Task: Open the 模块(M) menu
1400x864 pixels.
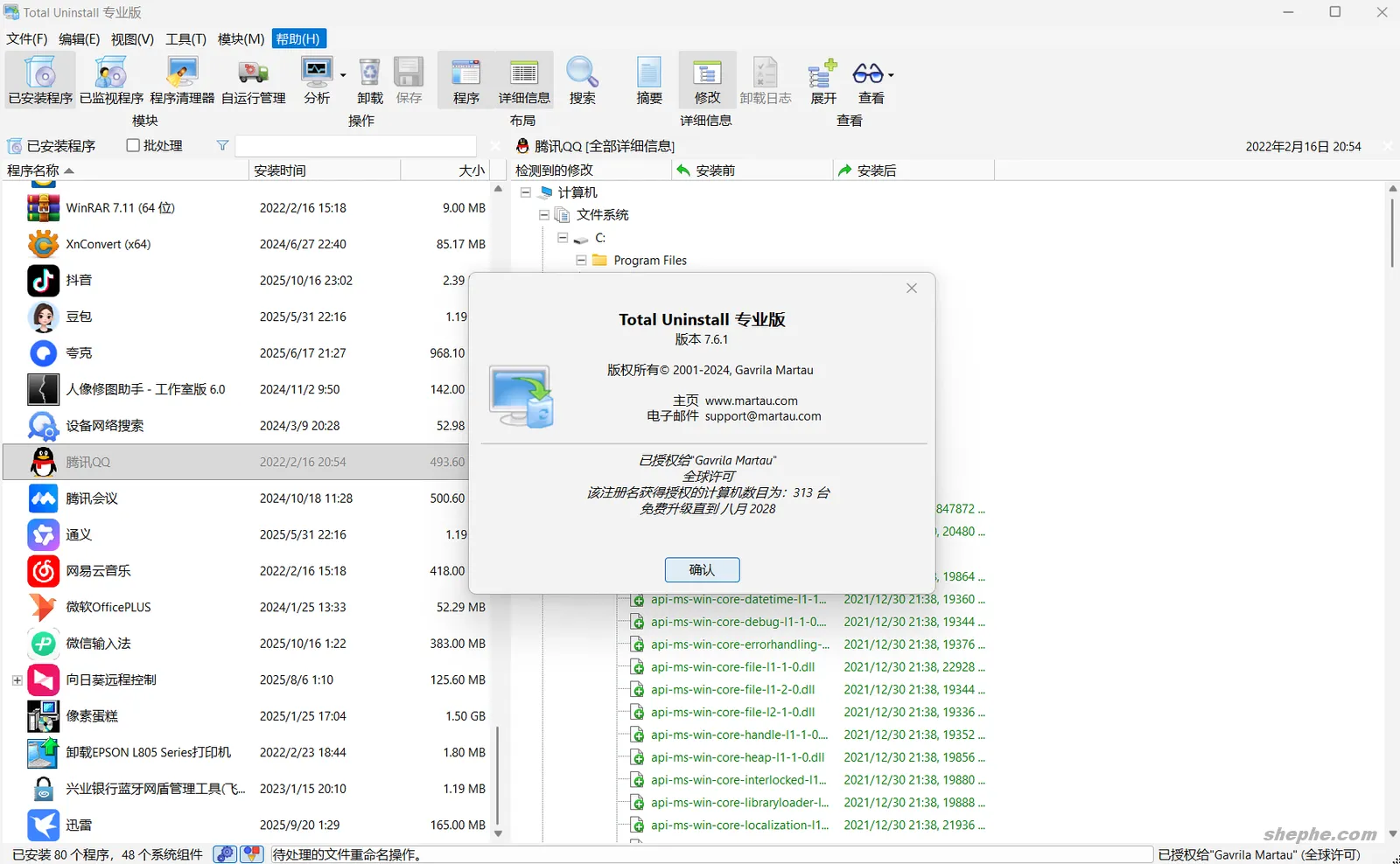Action: point(241,38)
